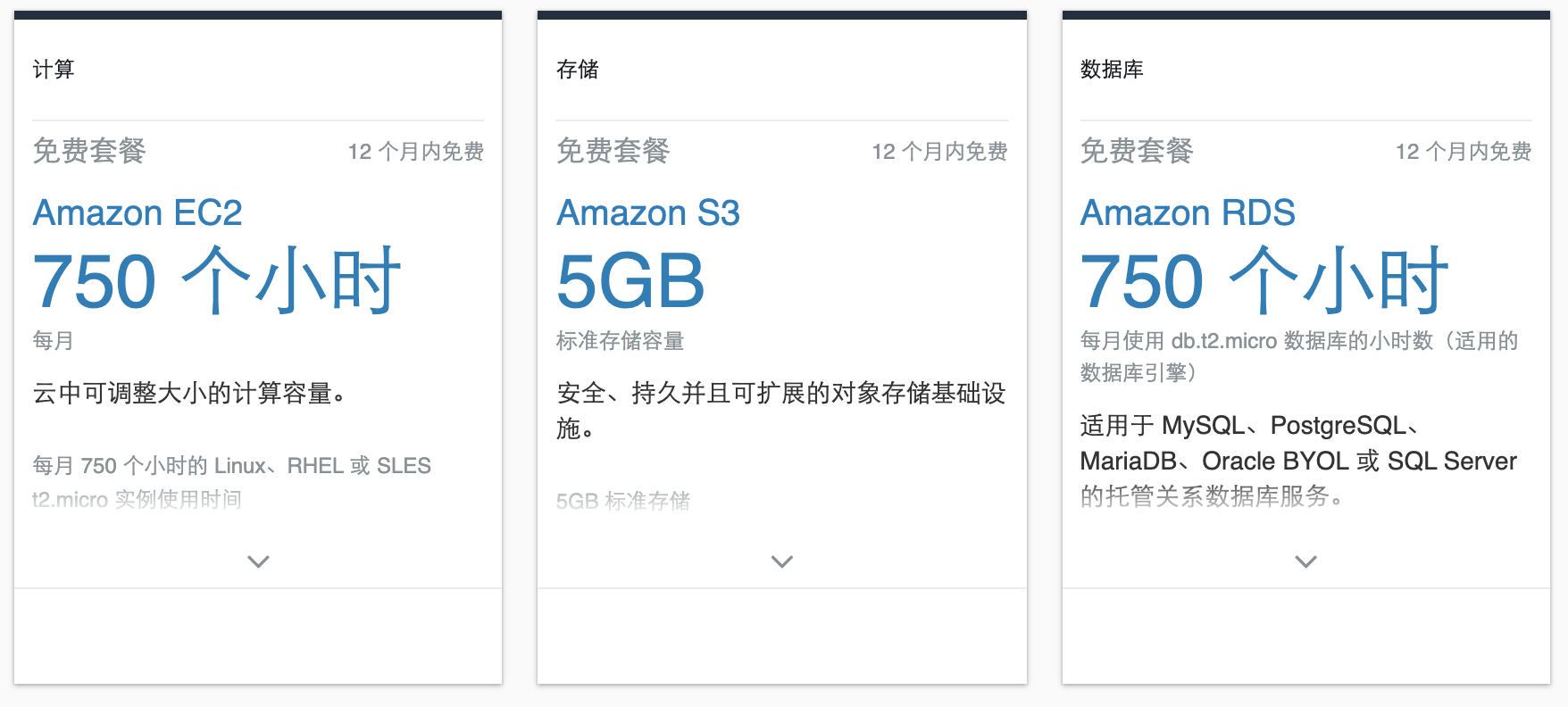Expand the Amazon RDS card details chevron
1568x707 pixels.
click(1305, 561)
